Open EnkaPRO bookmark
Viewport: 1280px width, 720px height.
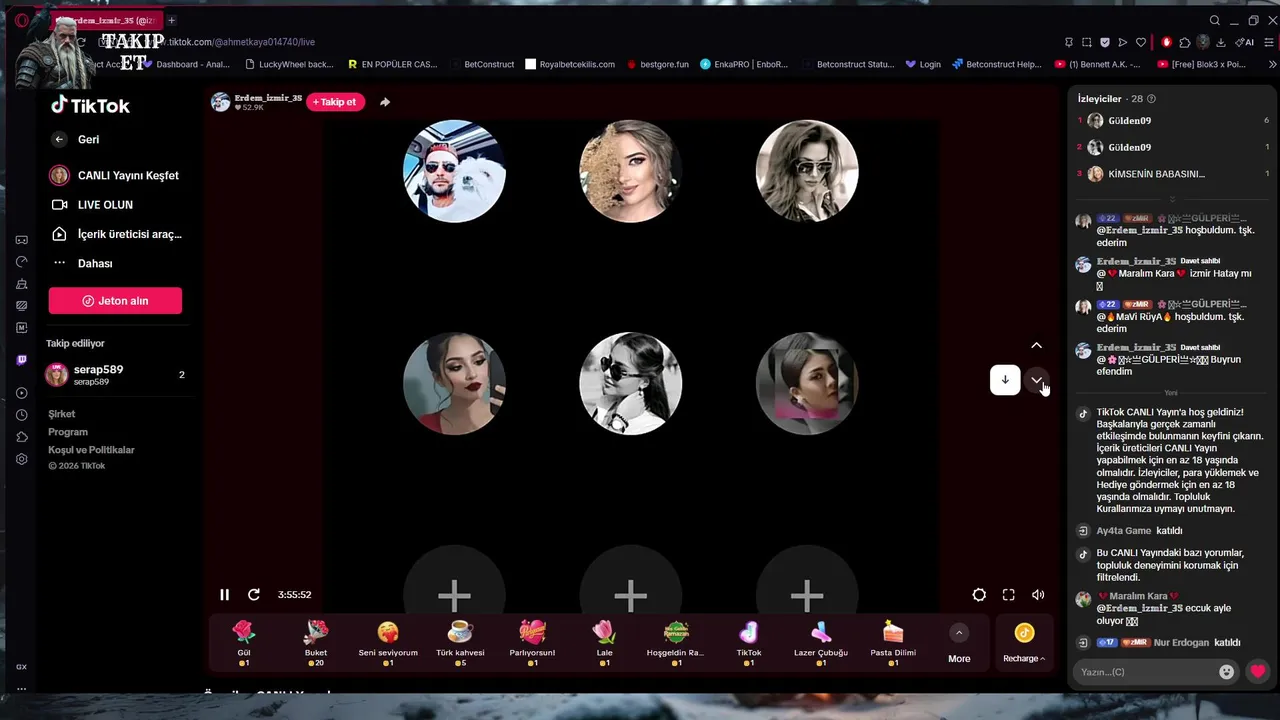744,64
